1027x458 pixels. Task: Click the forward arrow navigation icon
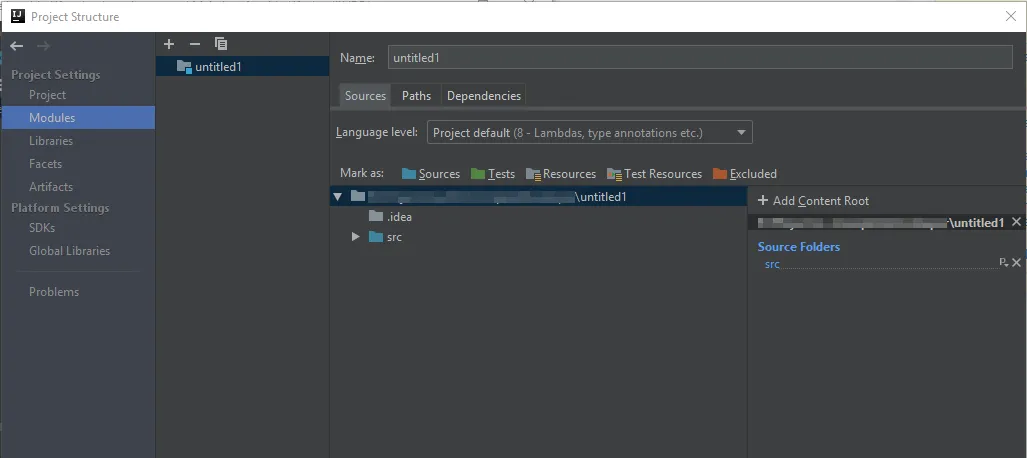(x=43, y=46)
